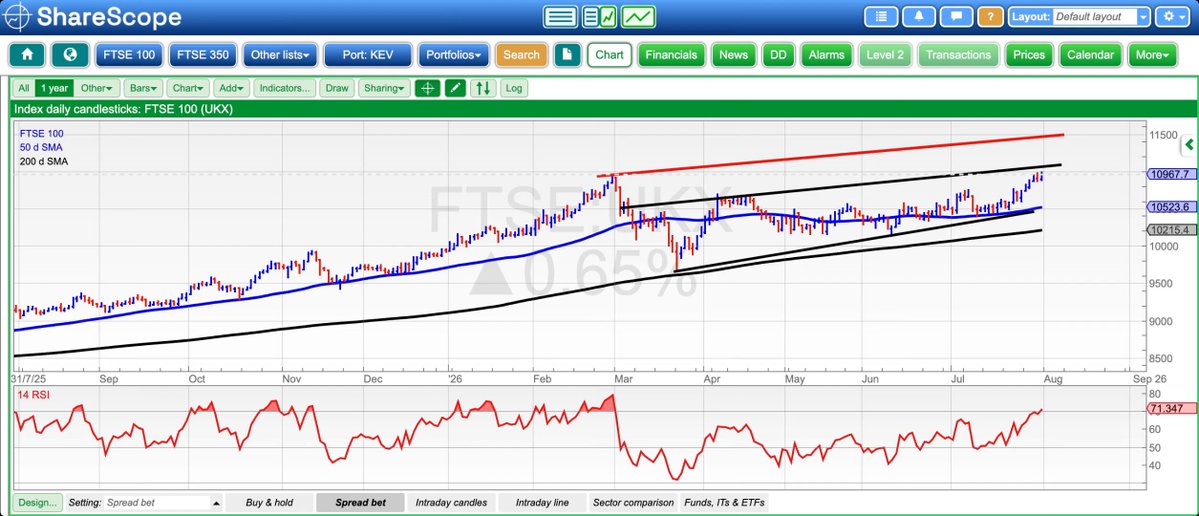Click the 10967.7 price axis label
The width and height of the screenshot is (1199, 516).
coord(1169,174)
